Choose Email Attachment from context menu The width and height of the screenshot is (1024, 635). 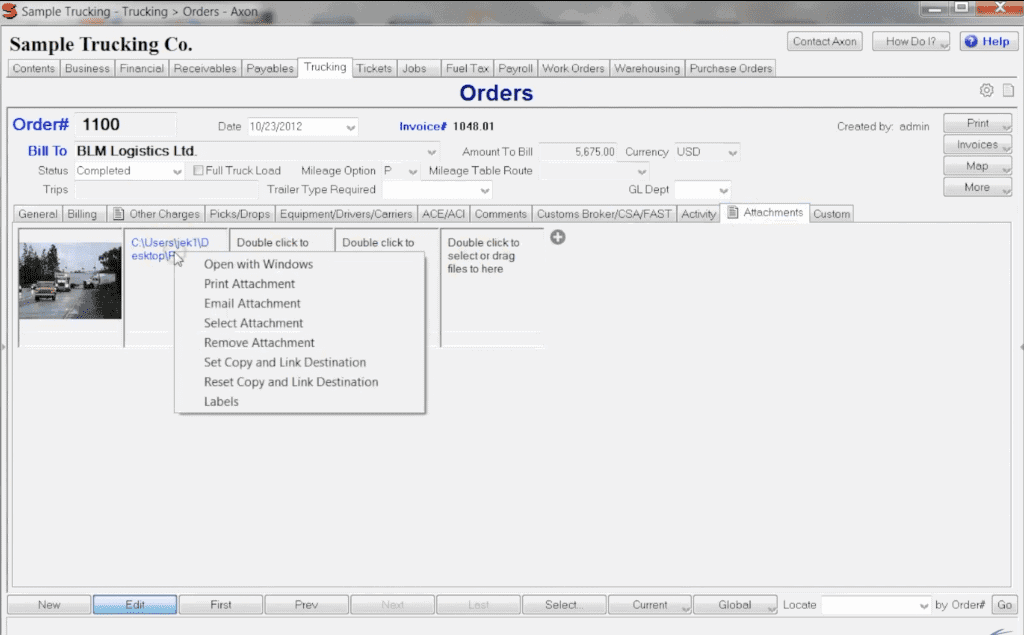coord(252,304)
